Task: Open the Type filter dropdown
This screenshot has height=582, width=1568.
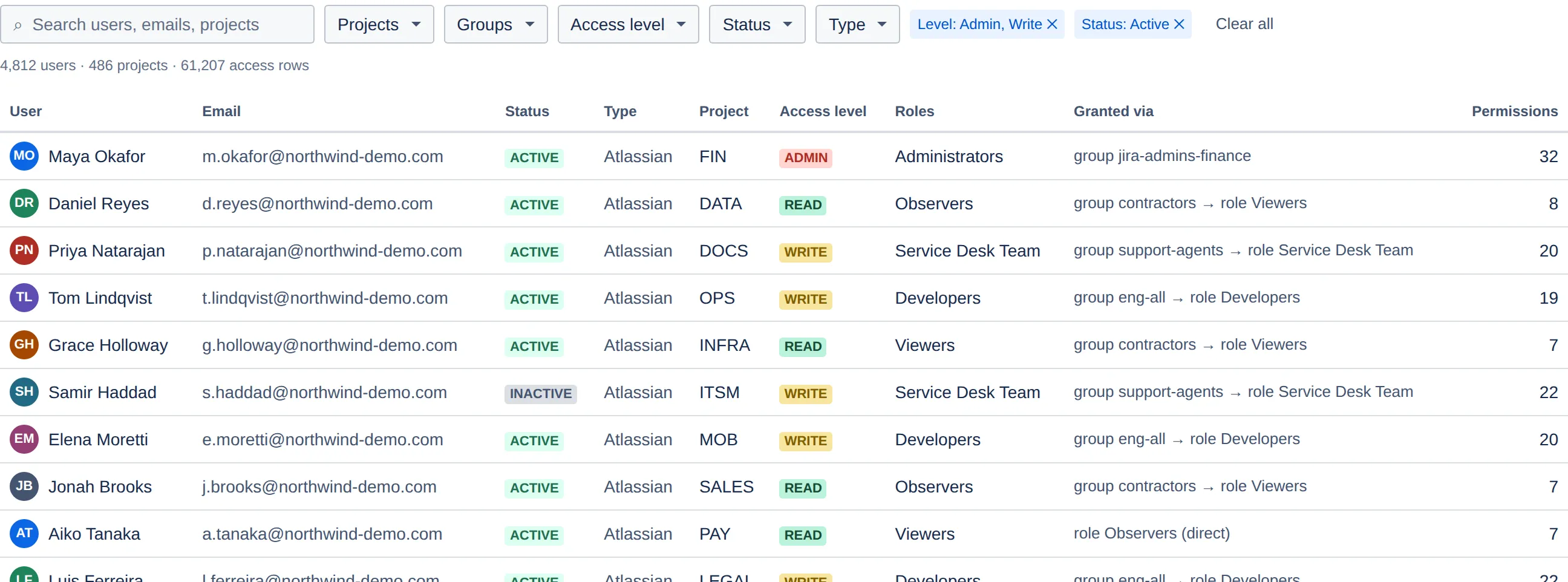Action: (x=857, y=24)
